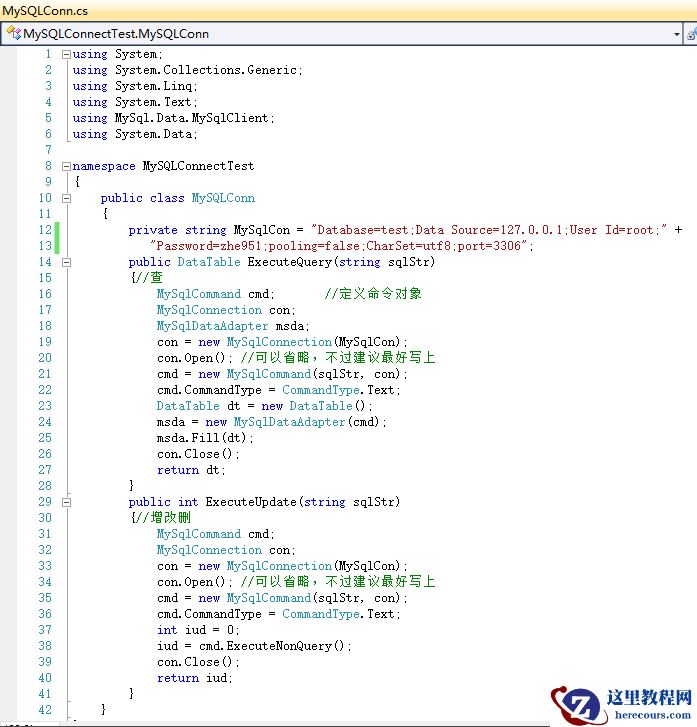Click the "Password=zhe951 string on line 13
Viewport: 697px width, 727px height.
click(x=339, y=246)
